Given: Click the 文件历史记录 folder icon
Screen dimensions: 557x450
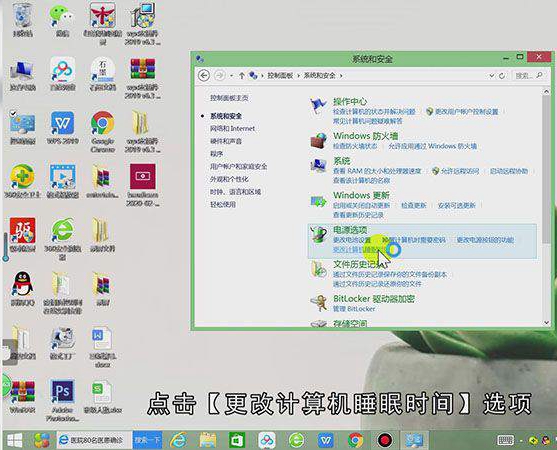Looking at the screenshot, I should pos(318,269).
